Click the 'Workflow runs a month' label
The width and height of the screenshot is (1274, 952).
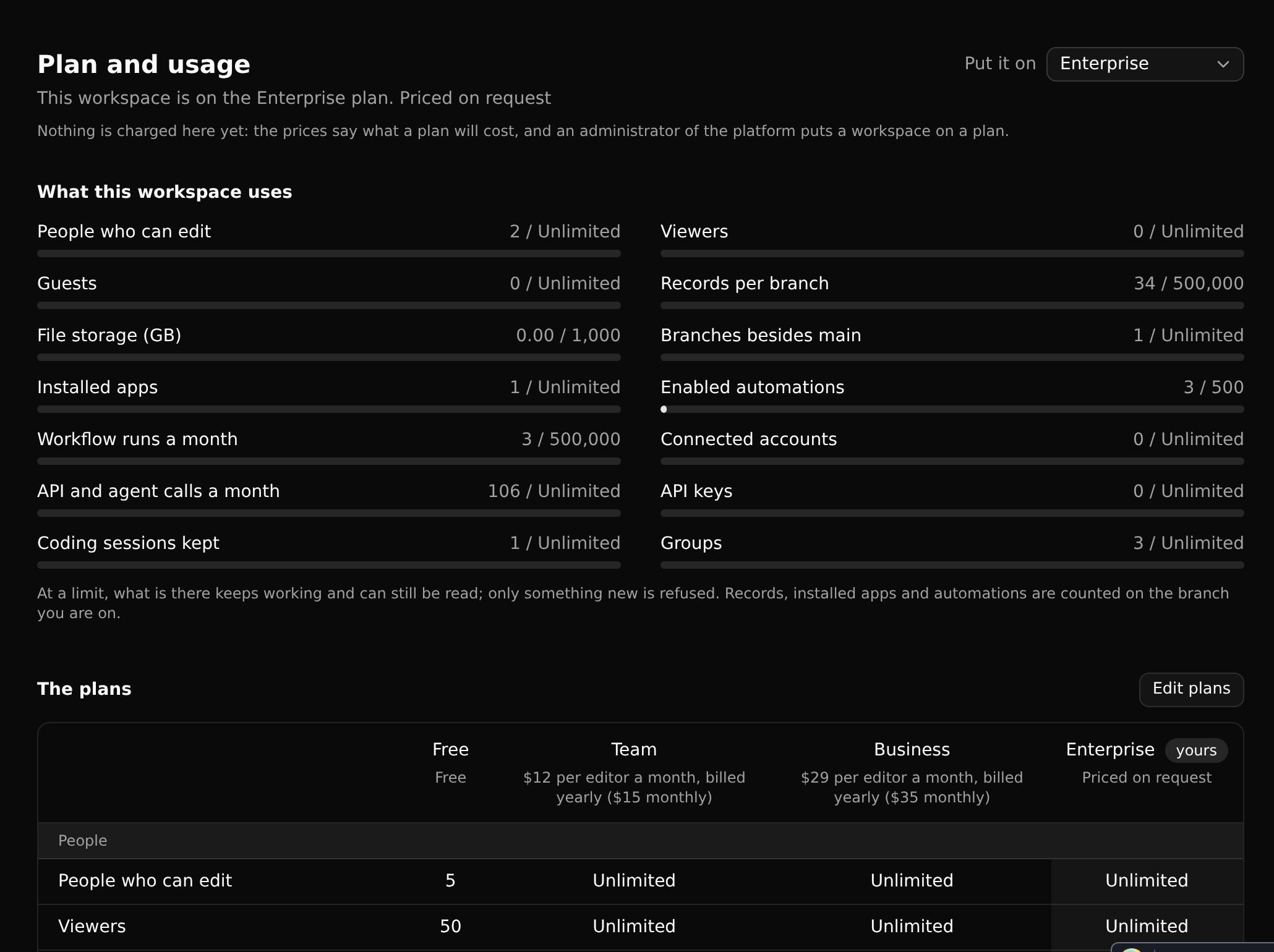pos(137,439)
